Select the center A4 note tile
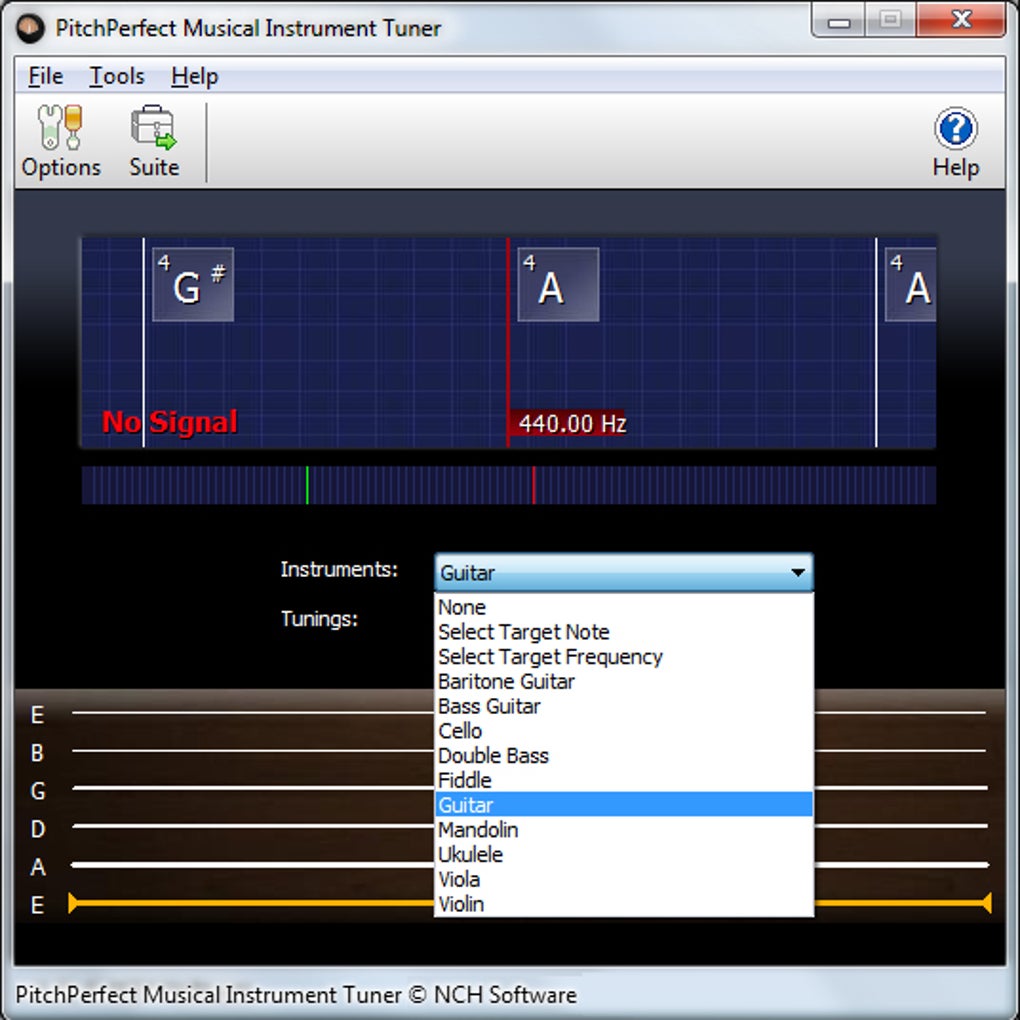Image resolution: width=1020 pixels, height=1020 pixels. pyautogui.click(x=558, y=284)
